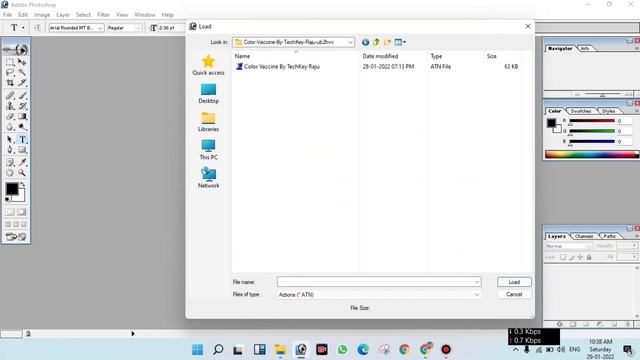The height and width of the screenshot is (360, 640).
Task: Open the File name dropdown list
Action: [477, 282]
